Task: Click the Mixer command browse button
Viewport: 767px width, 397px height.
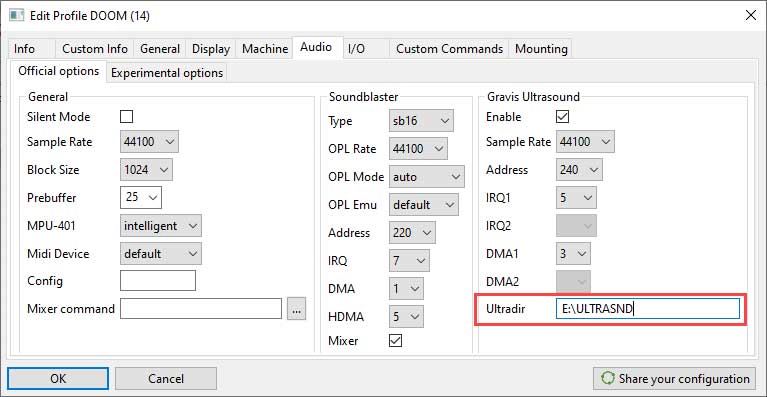Action: [x=296, y=309]
